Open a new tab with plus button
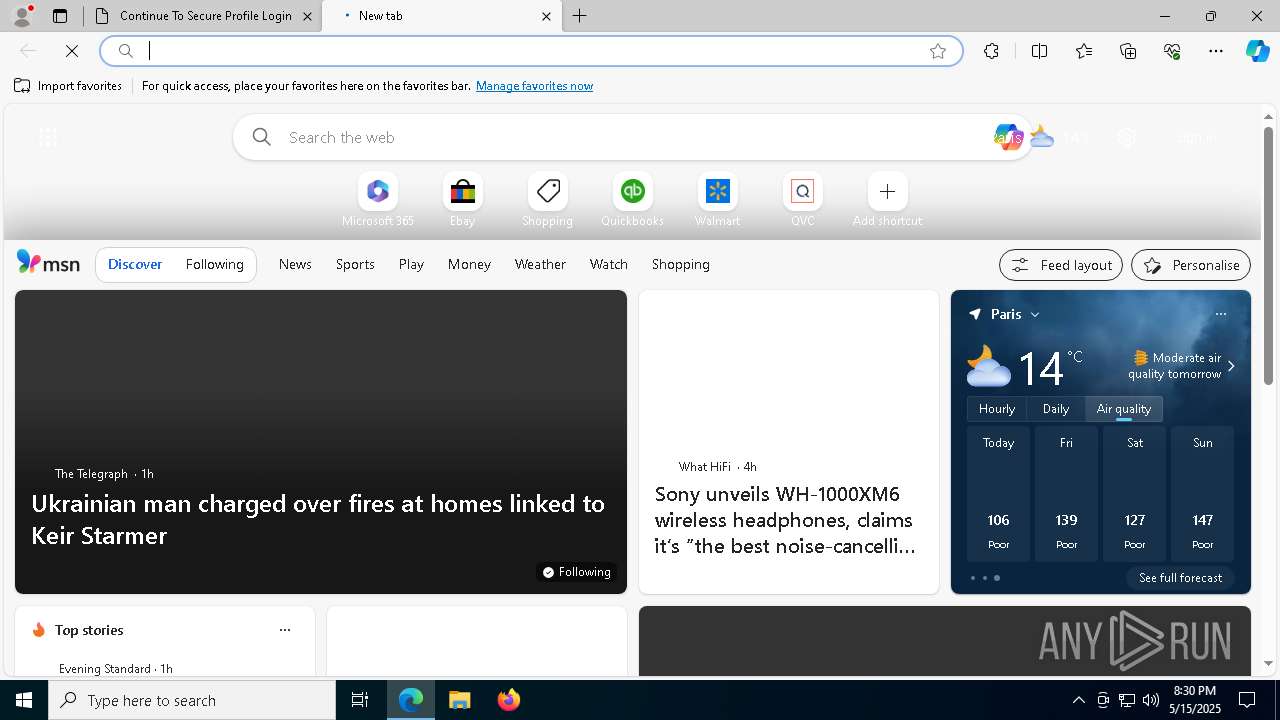 pyautogui.click(x=580, y=16)
